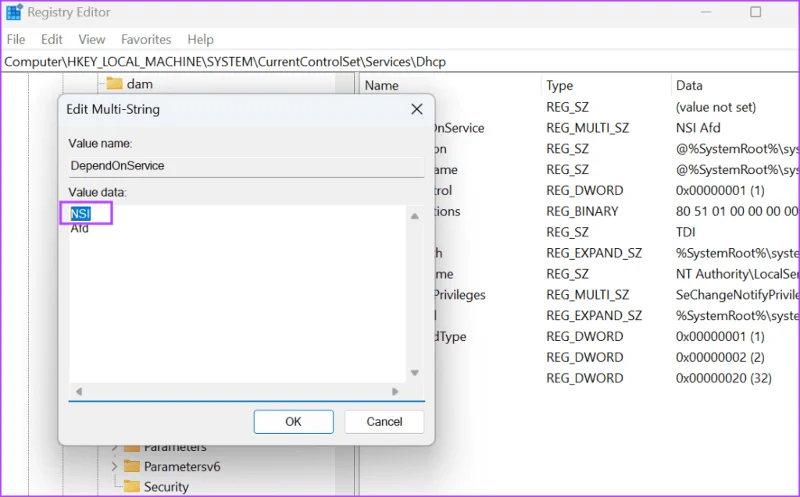Select the dam tree item label
The image size is (800, 497).
[140, 84]
